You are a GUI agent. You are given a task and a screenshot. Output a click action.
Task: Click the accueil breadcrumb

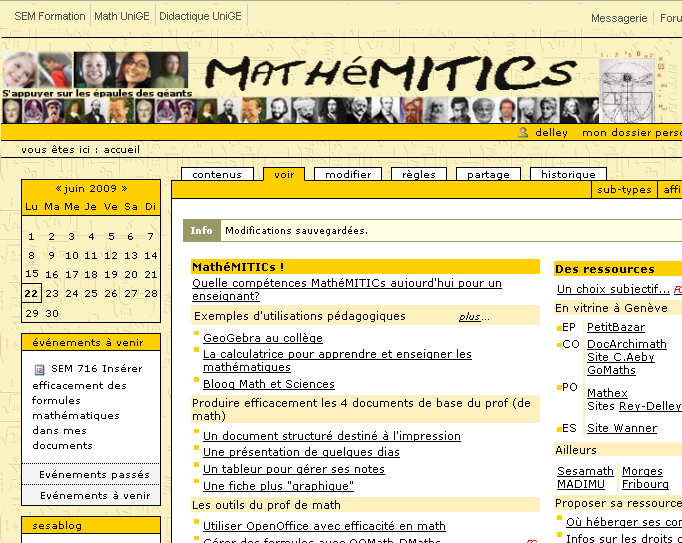pyautogui.click(x=121, y=150)
